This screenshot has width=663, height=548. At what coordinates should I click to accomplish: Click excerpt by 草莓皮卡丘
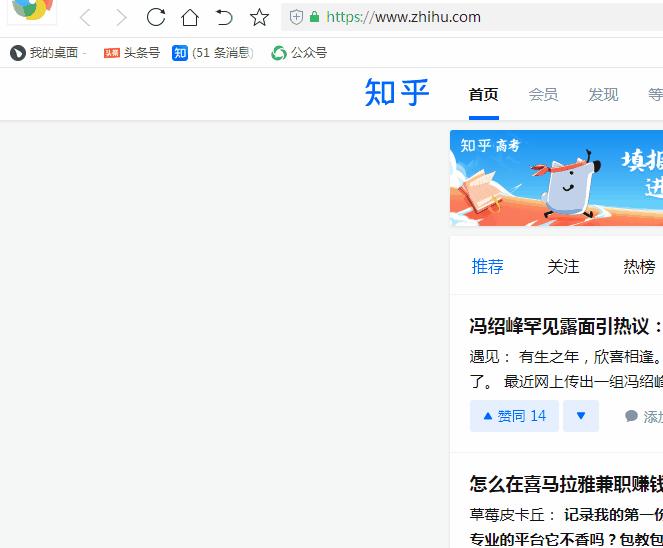[566, 527]
